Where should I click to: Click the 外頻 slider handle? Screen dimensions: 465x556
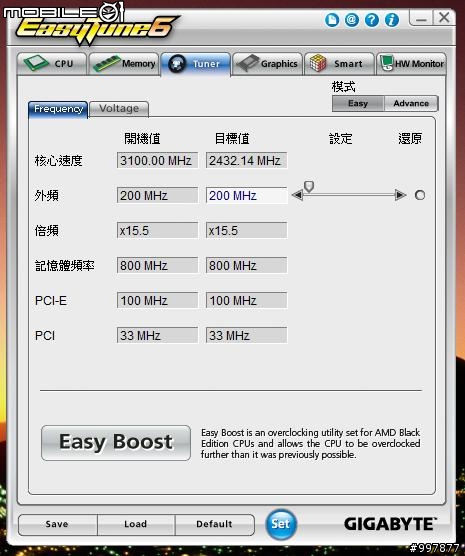(309, 187)
